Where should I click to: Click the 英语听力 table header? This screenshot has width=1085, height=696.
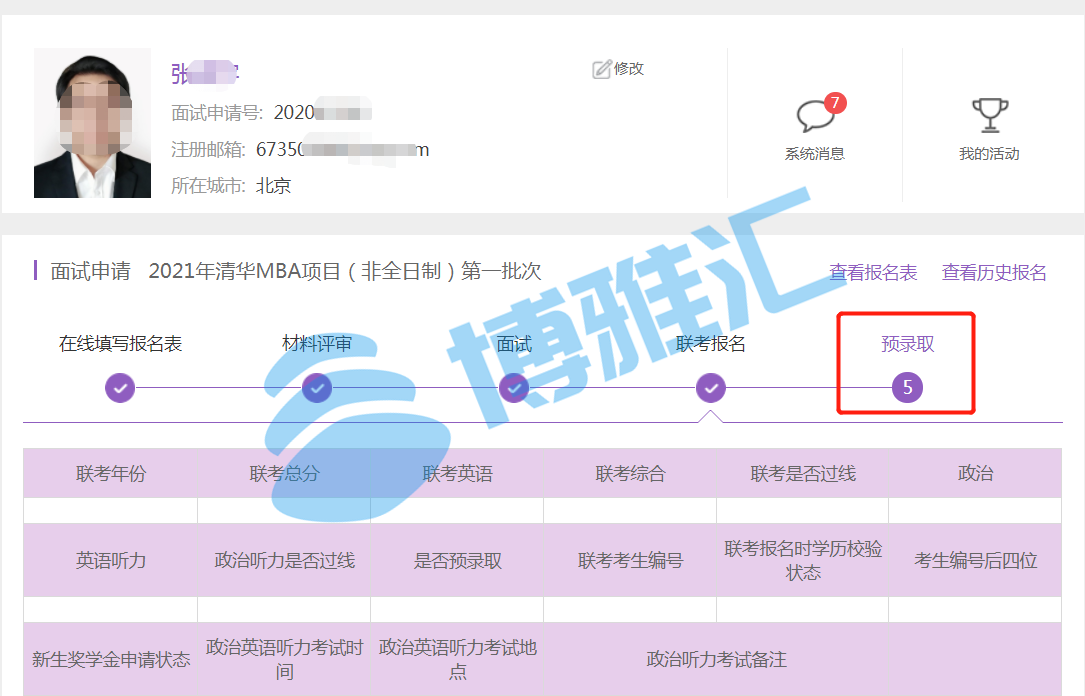tap(111, 560)
